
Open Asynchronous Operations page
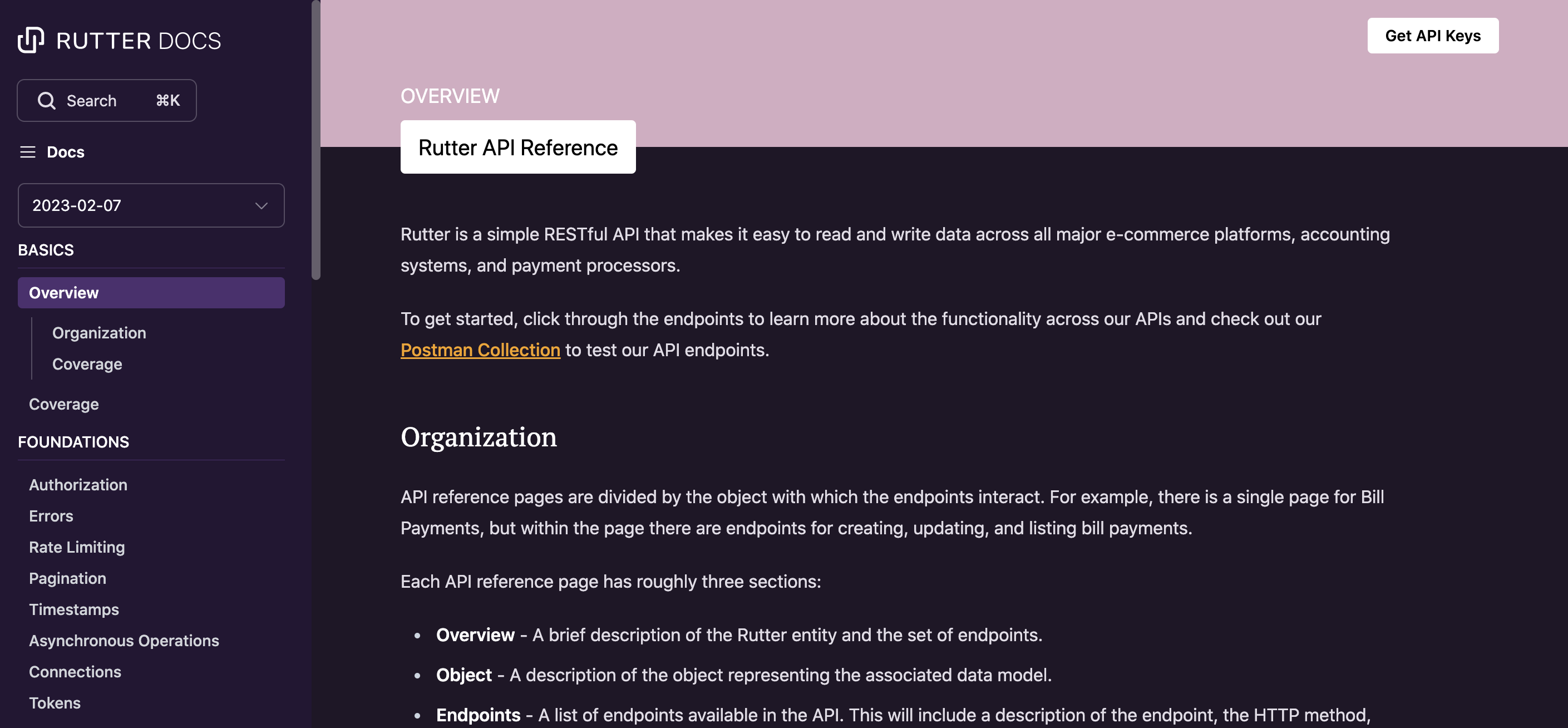point(124,641)
